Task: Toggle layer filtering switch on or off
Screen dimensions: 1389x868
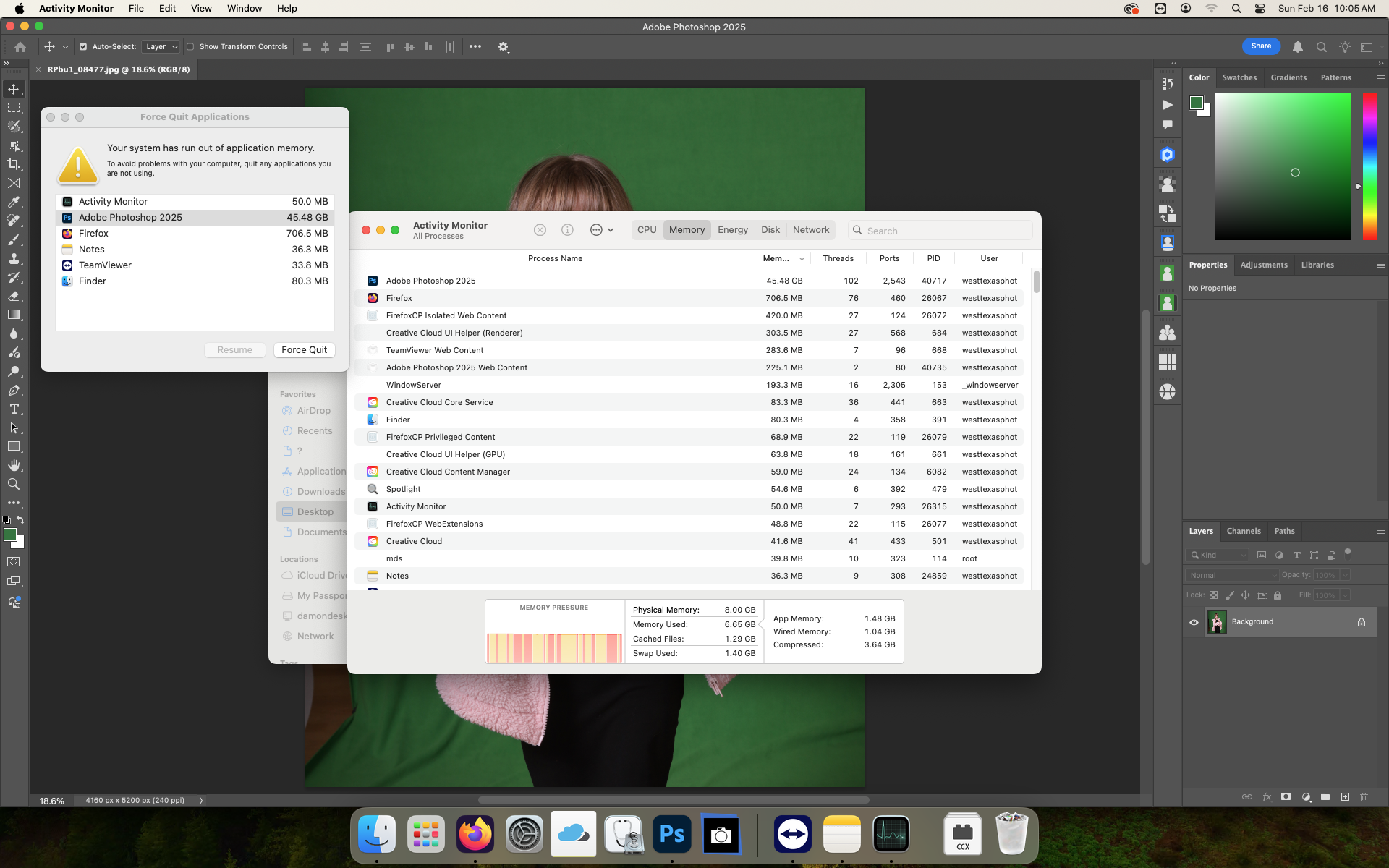Action: [x=1348, y=553]
